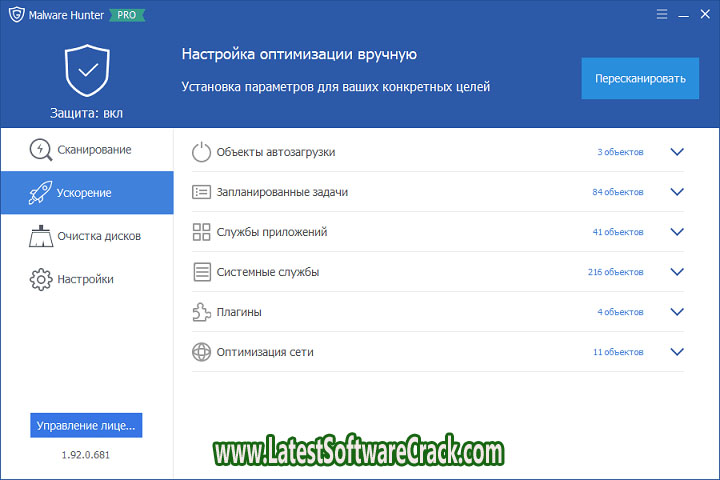
Task: Click the Оптимизация сети globe icon
Action: (201, 352)
